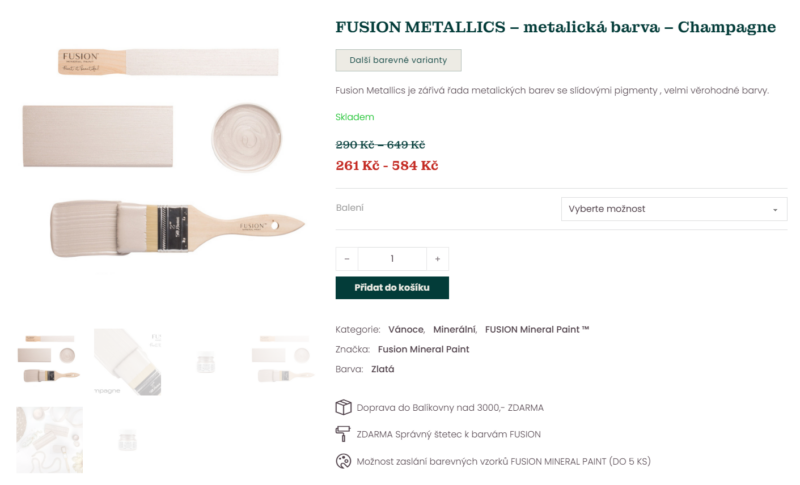Go to the Minerální category

[x=454, y=329]
